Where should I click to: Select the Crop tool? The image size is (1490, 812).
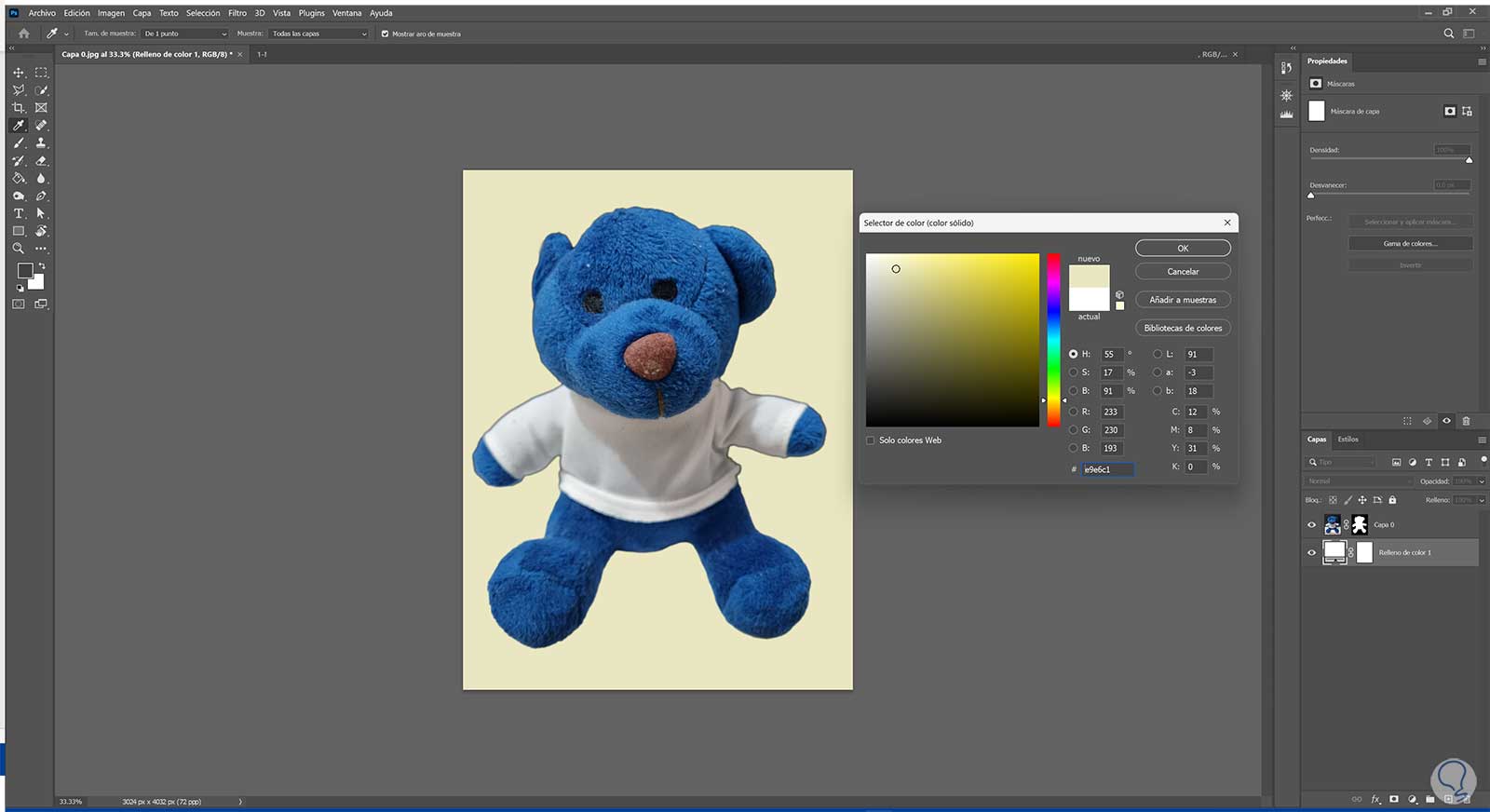pos(18,108)
